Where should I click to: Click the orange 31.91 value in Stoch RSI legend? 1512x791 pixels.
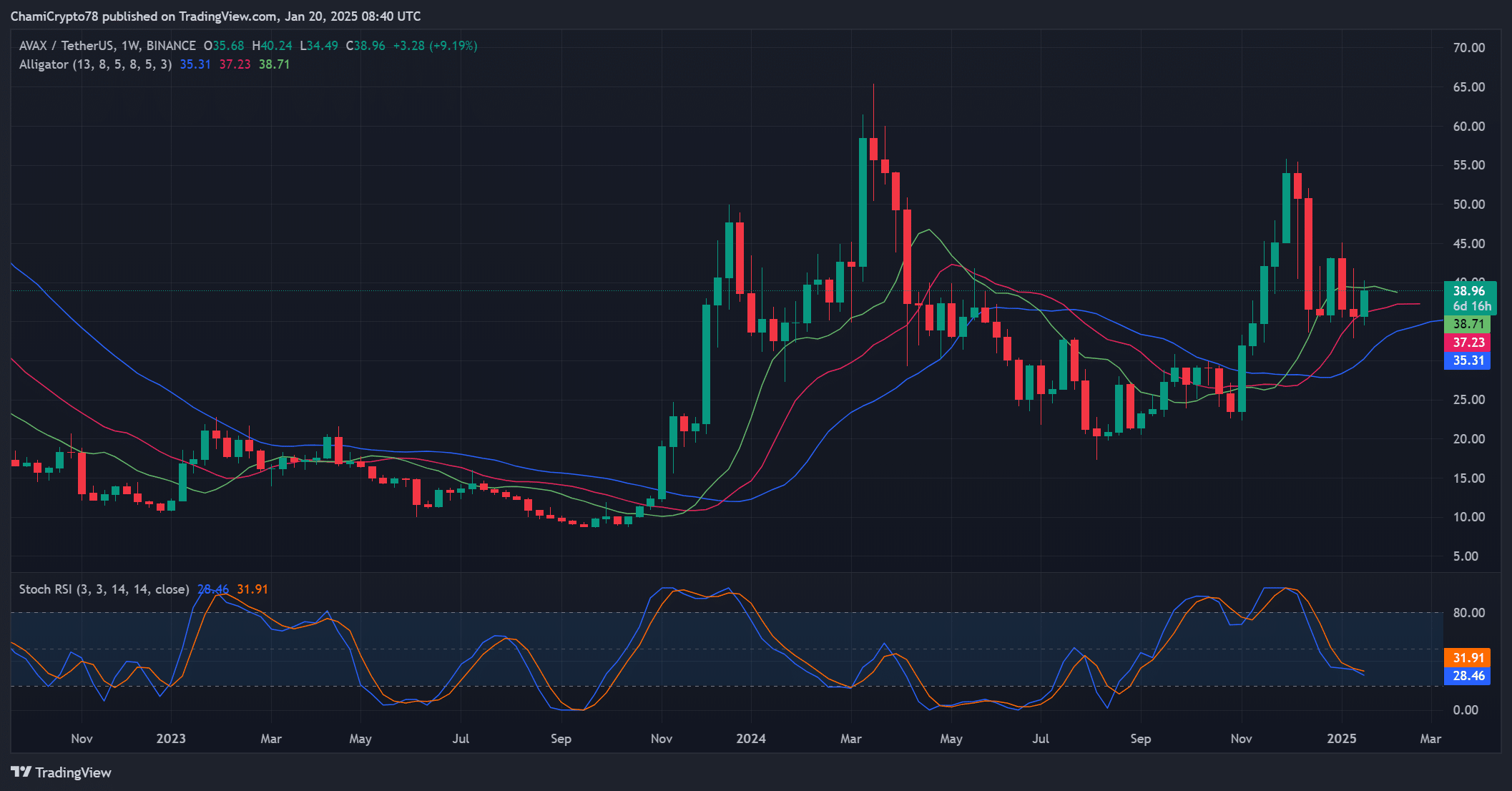click(252, 589)
